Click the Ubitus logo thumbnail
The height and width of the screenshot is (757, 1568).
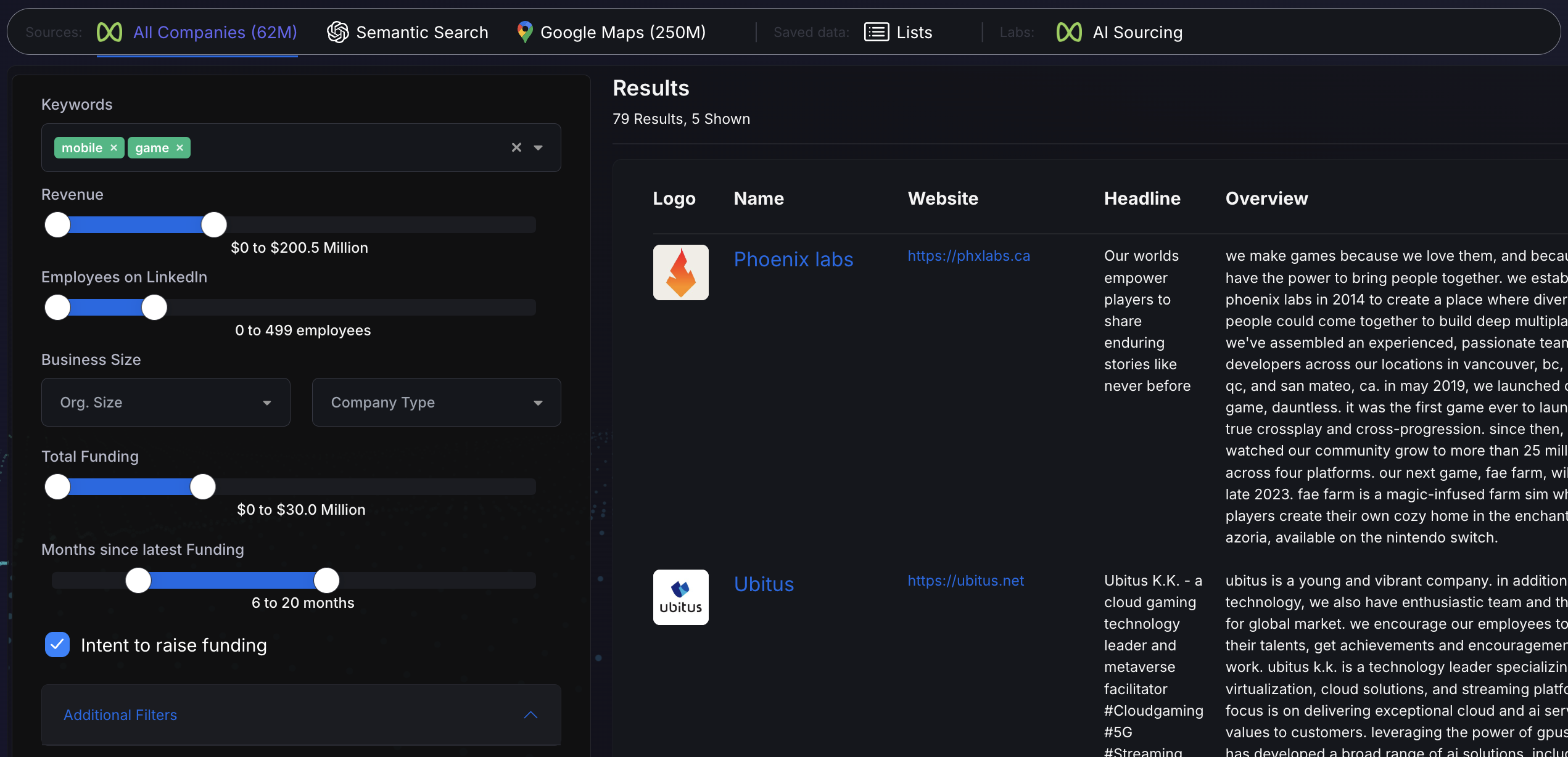681,597
